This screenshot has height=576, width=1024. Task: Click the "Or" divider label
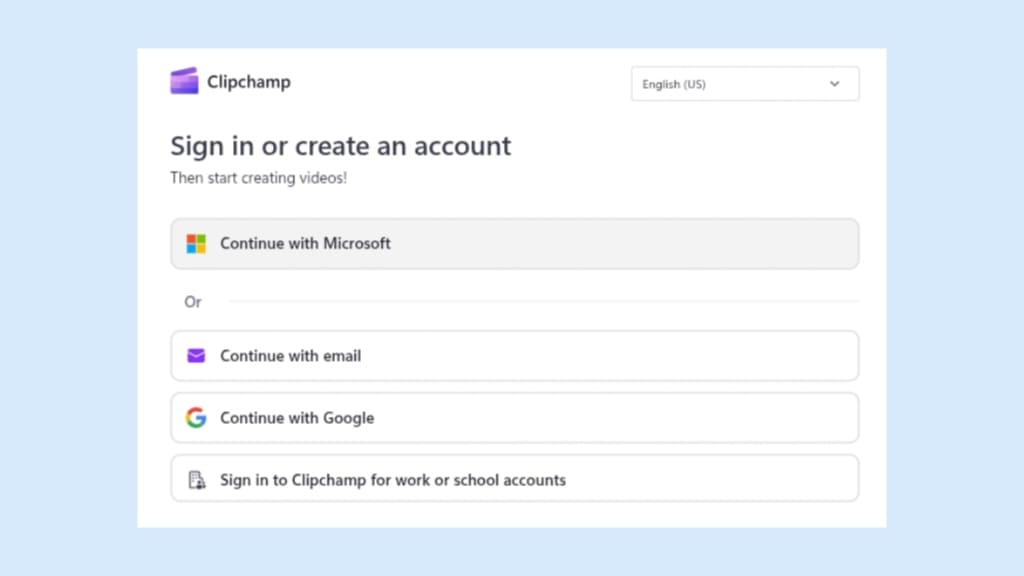click(x=193, y=302)
